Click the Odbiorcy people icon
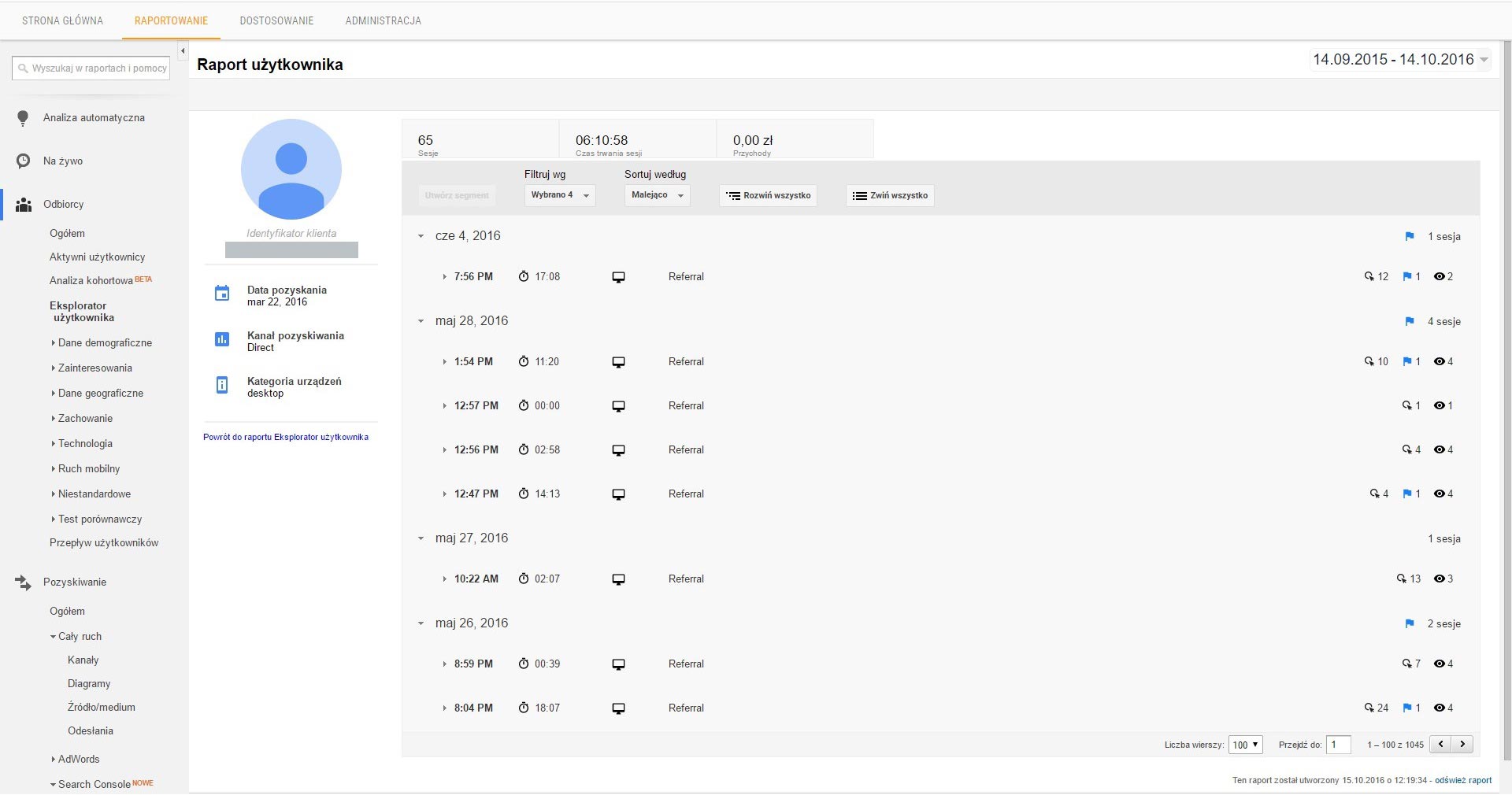Screen dimensions: 1512x795 (x=24, y=205)
